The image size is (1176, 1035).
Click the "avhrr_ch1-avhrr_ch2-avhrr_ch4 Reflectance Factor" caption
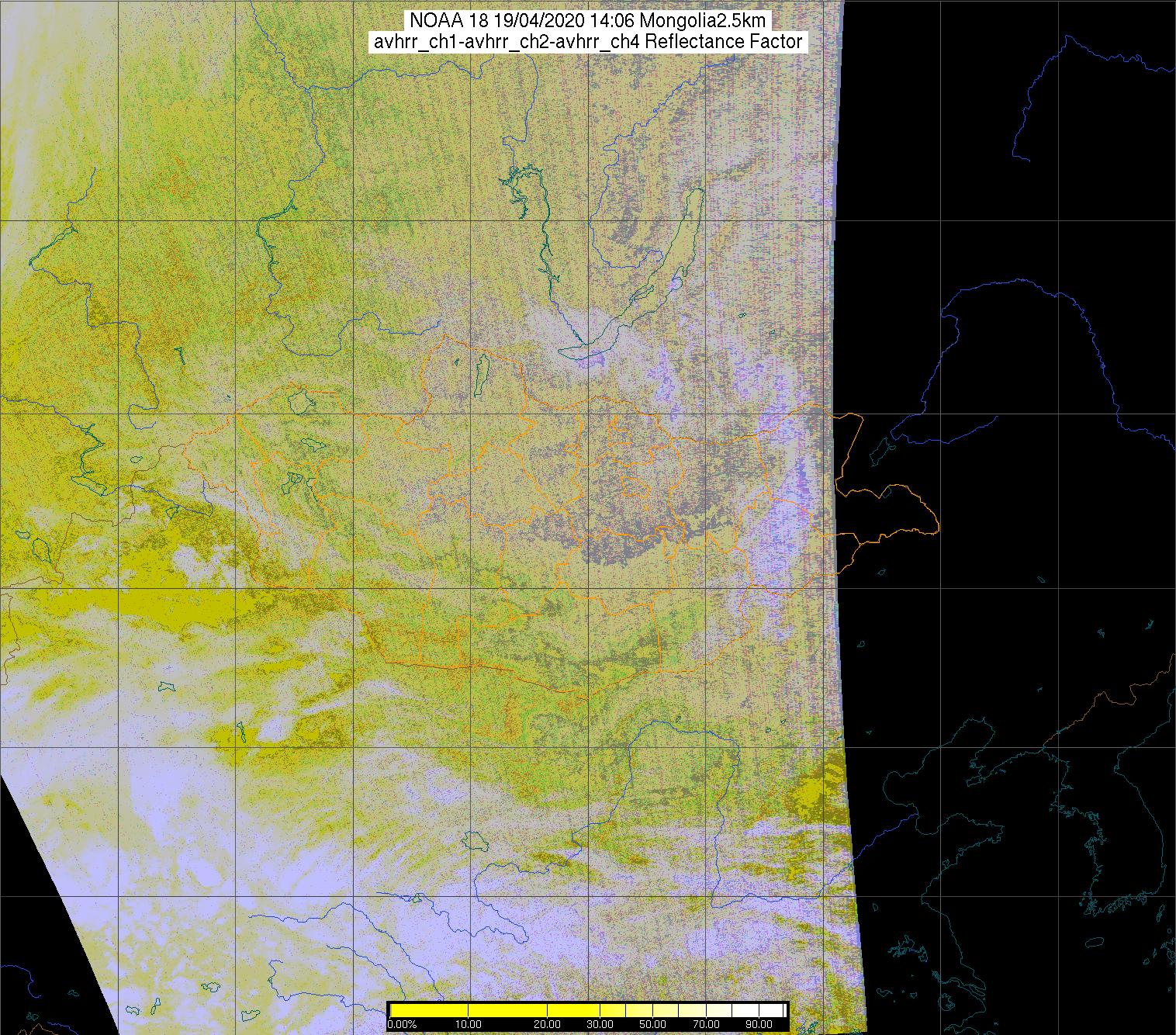[588, 42]
